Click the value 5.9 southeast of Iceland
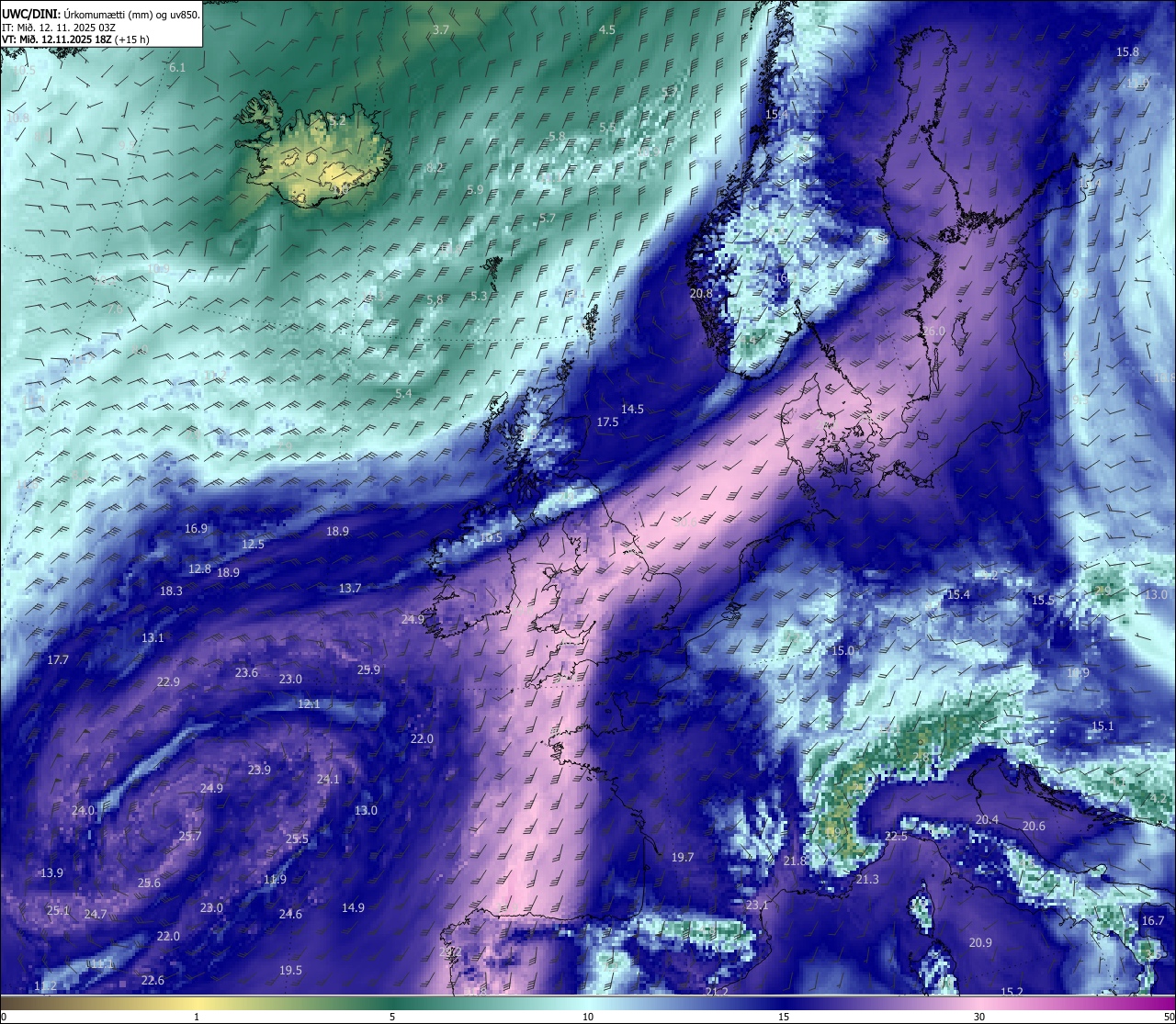Viewport: 1176px width, 1024px height. click(x=475, y=189)
